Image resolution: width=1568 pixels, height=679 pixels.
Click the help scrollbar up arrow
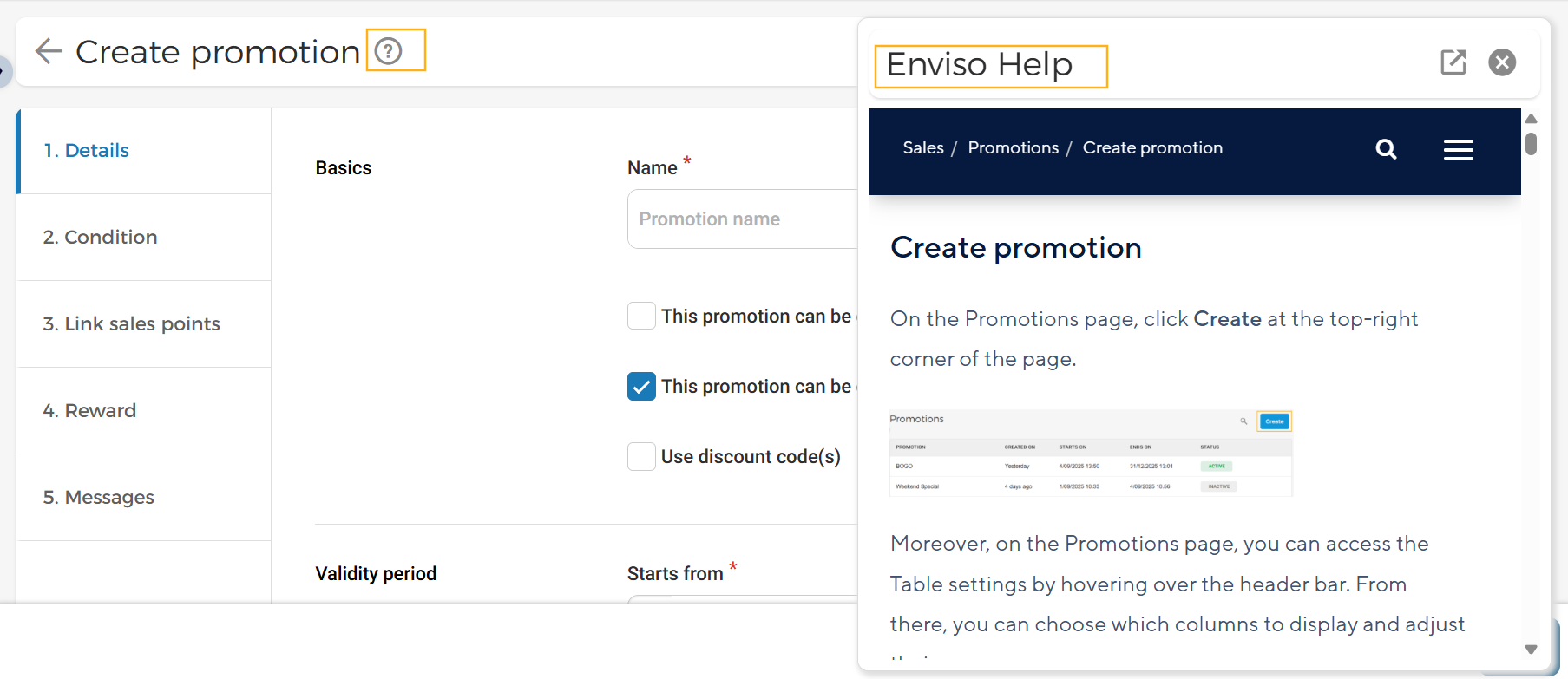(1531, 119)
